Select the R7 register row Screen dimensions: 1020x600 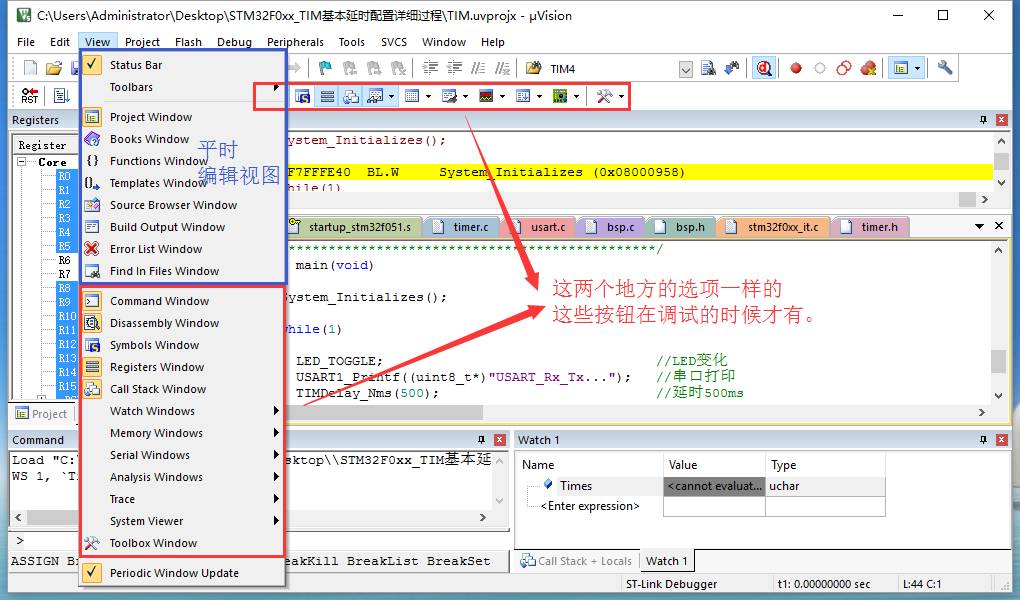pos(64,274)
